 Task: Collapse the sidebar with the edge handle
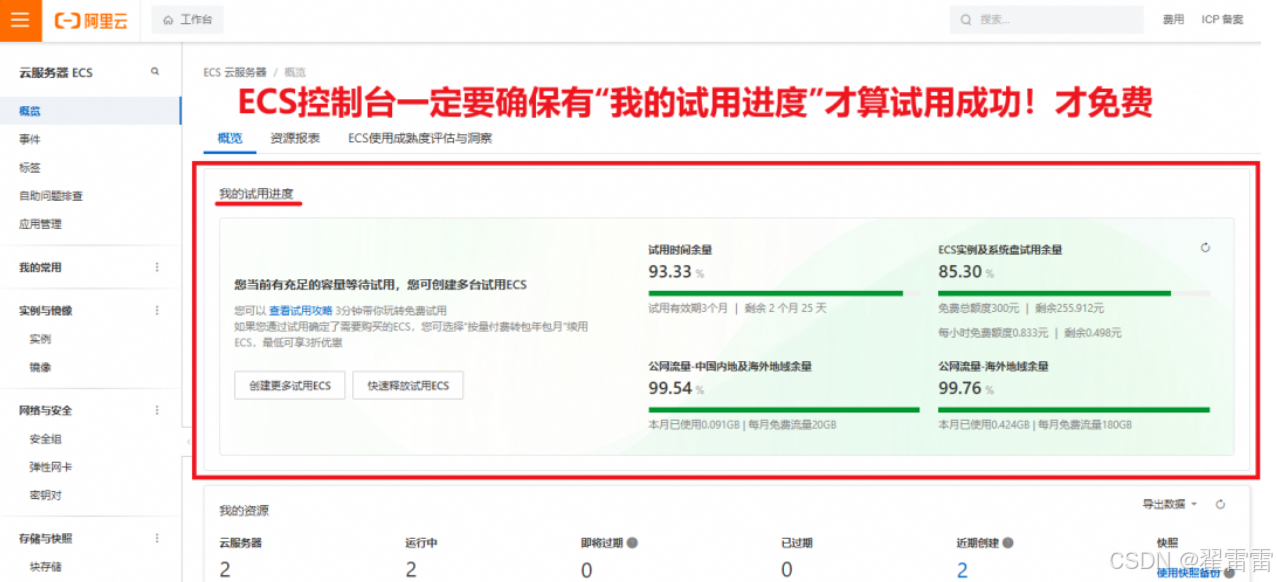pos(187,441)
